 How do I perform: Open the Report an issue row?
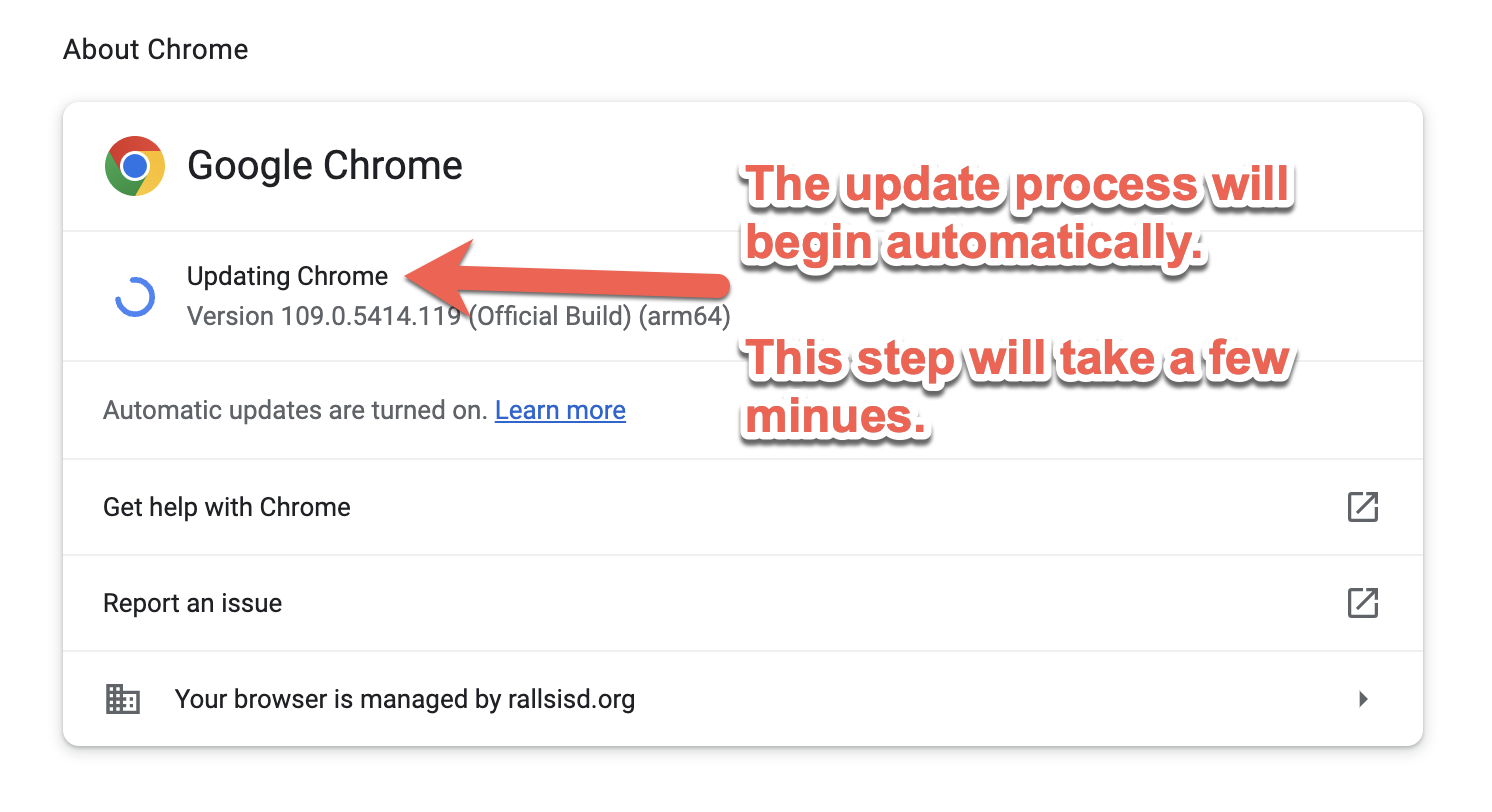[x=742, y=603]
